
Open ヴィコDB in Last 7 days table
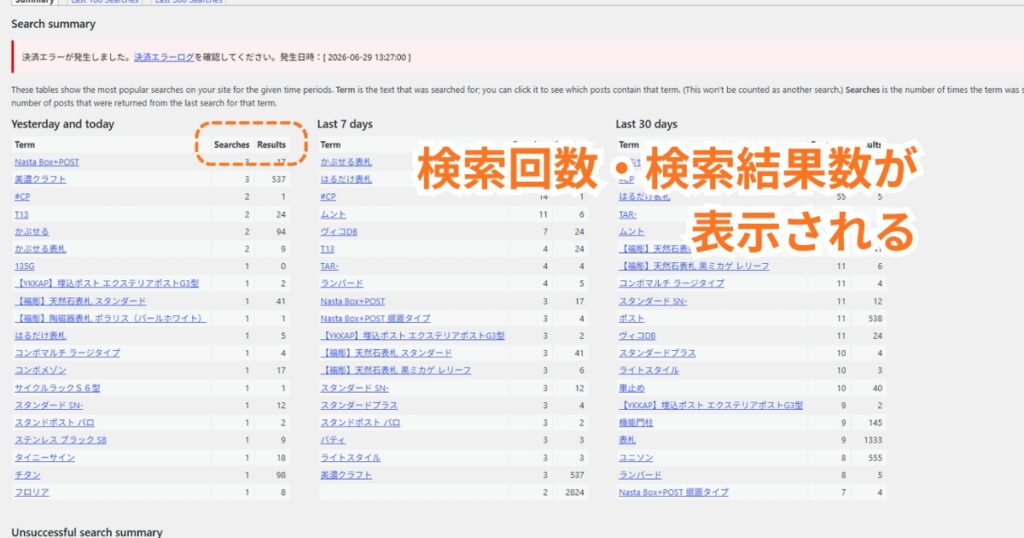[x=339, y=232]
